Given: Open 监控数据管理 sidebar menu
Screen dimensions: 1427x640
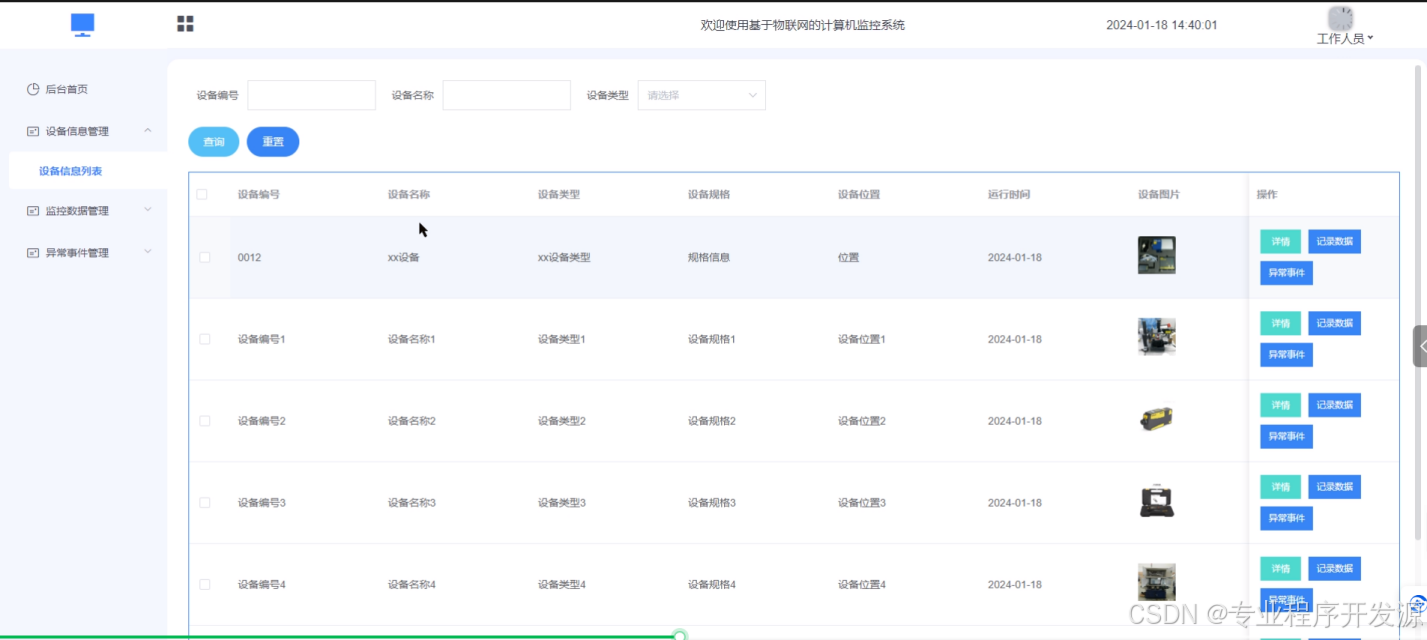Looking at the screenshot, I should [77, 211].
